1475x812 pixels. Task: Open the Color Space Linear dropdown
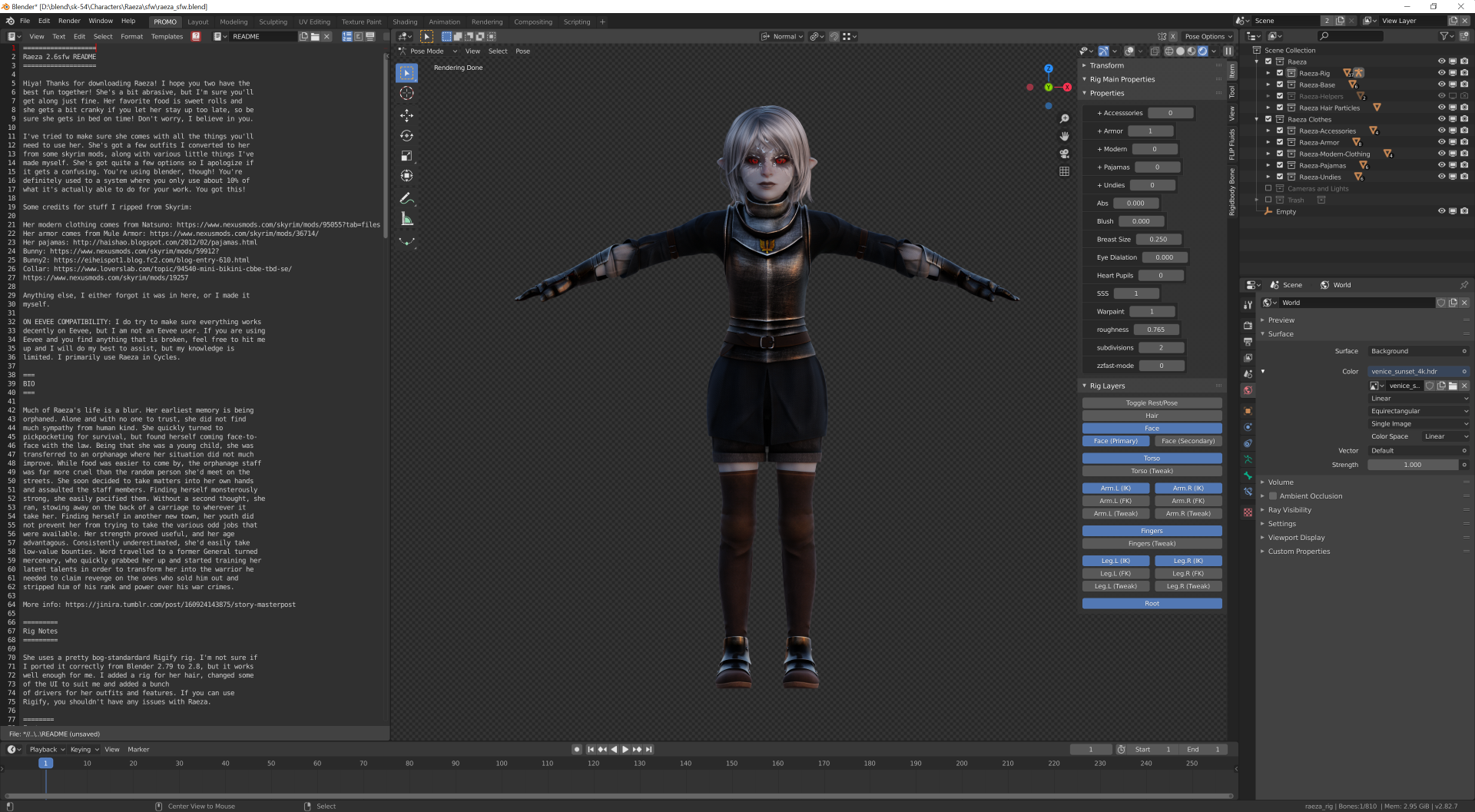[1445, 436]
